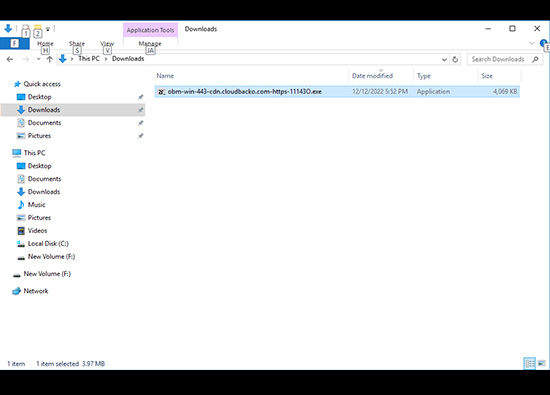Open Pictures under Quick access

tap(39, 136)
